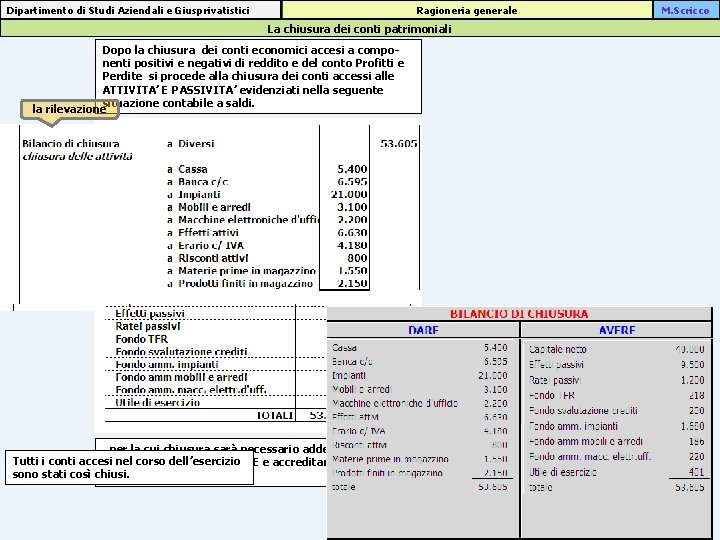Select "Ratei passivi" in the AVERE column
Screen dimensions: 720x540
tap(555, 380)
